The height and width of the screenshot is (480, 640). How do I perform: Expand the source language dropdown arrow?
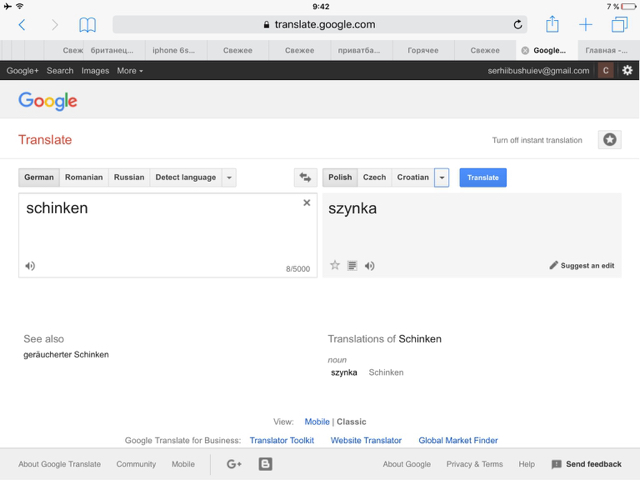229,178
